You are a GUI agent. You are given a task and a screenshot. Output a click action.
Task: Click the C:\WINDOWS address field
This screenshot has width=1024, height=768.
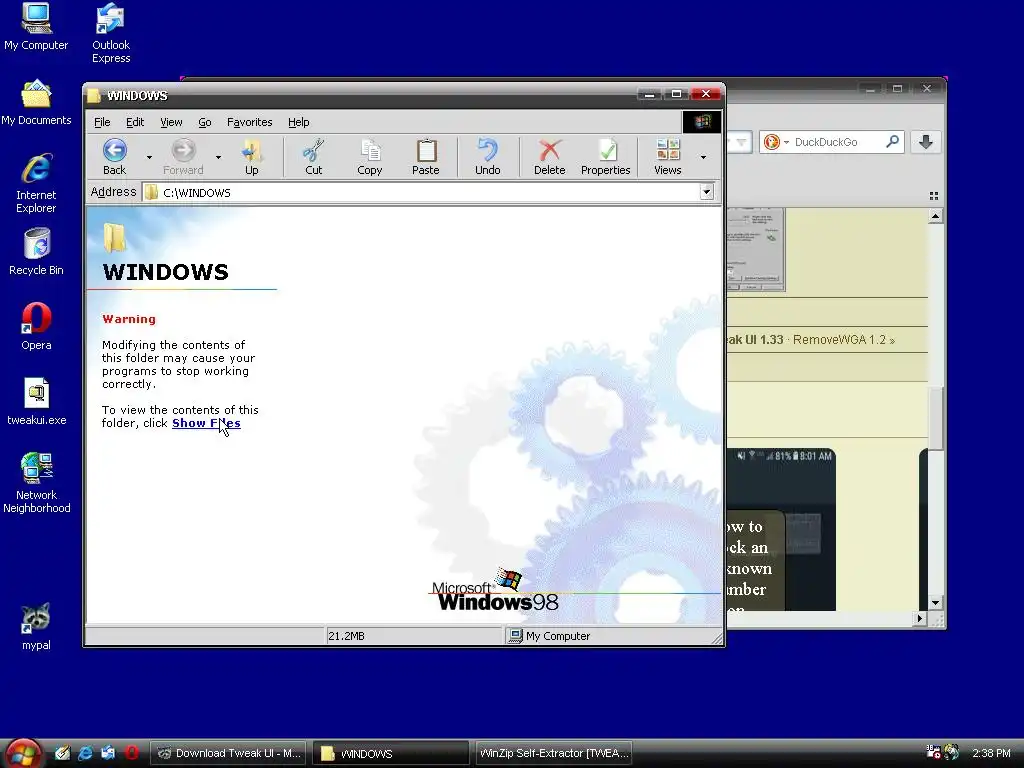click(x=421, y=192)
